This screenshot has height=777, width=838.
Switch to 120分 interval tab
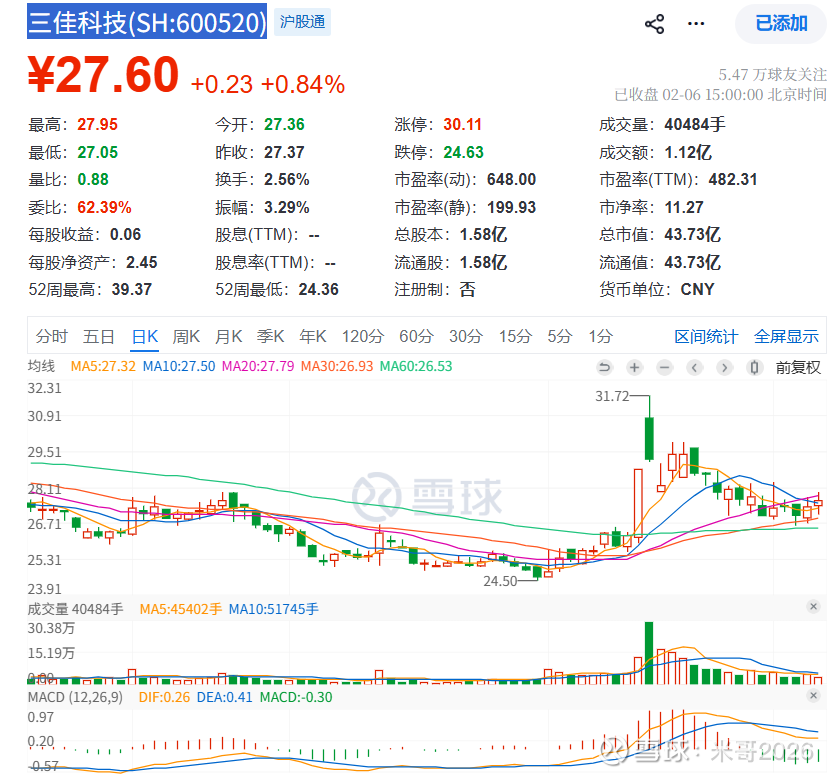(x=363, y=337)
